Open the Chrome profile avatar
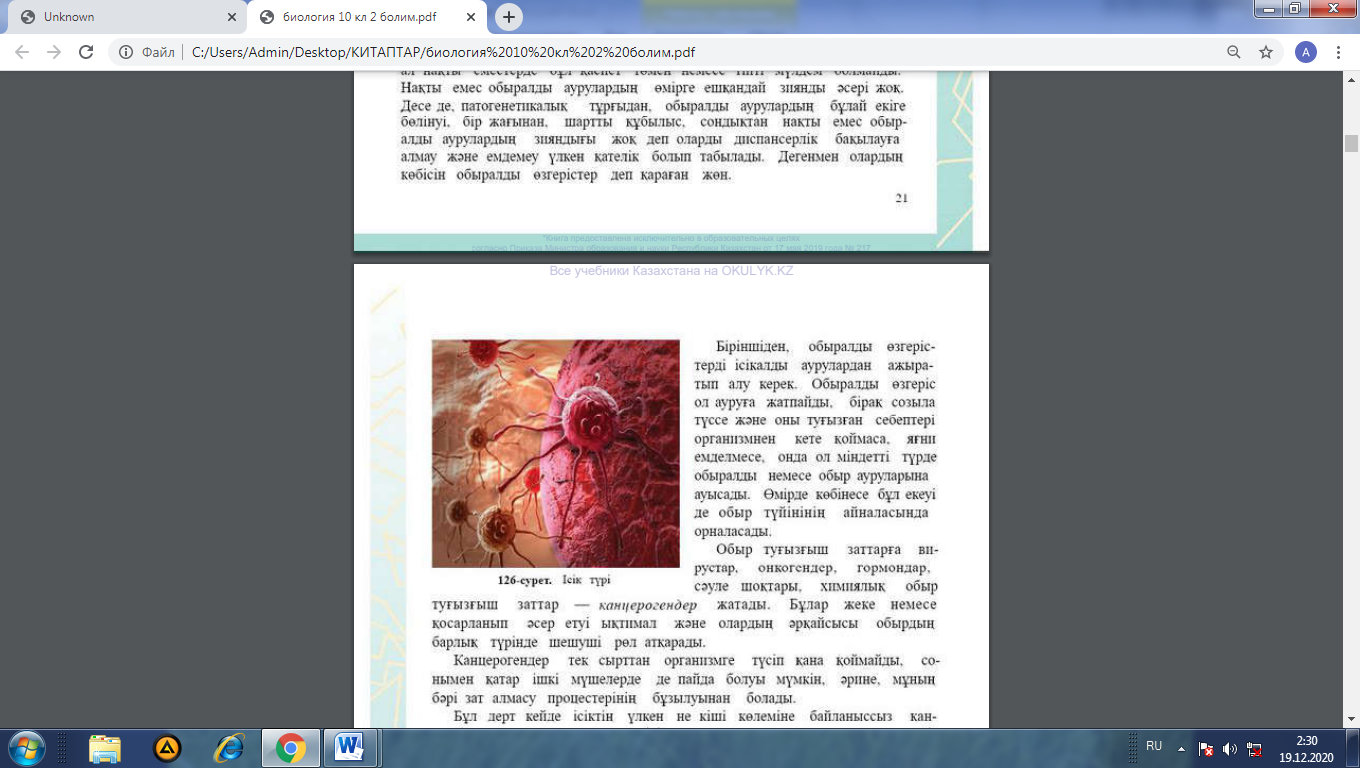Screen dimensions: 1360x768 point(1305,52)
